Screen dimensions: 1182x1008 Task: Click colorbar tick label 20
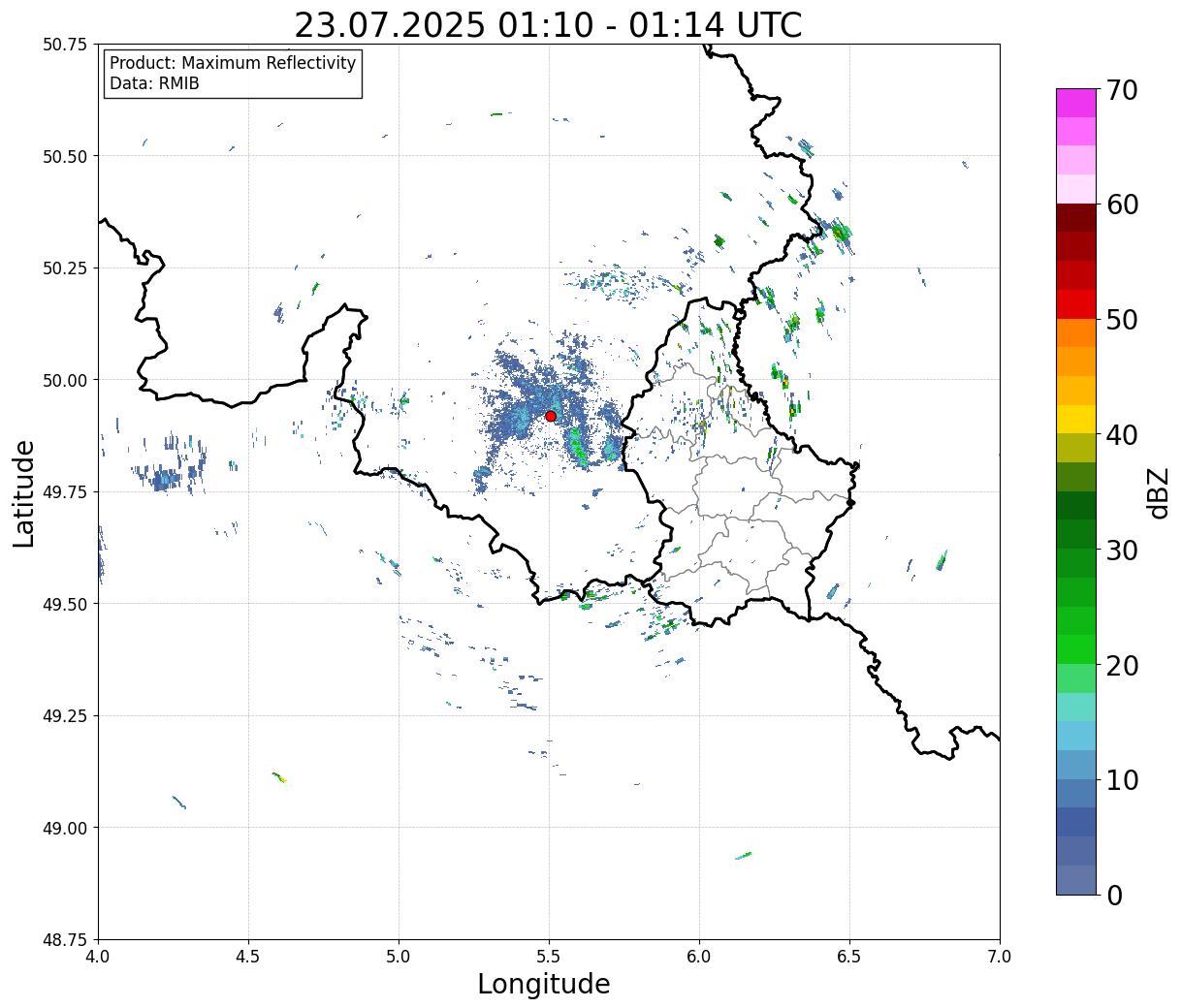coord(1122,666)
